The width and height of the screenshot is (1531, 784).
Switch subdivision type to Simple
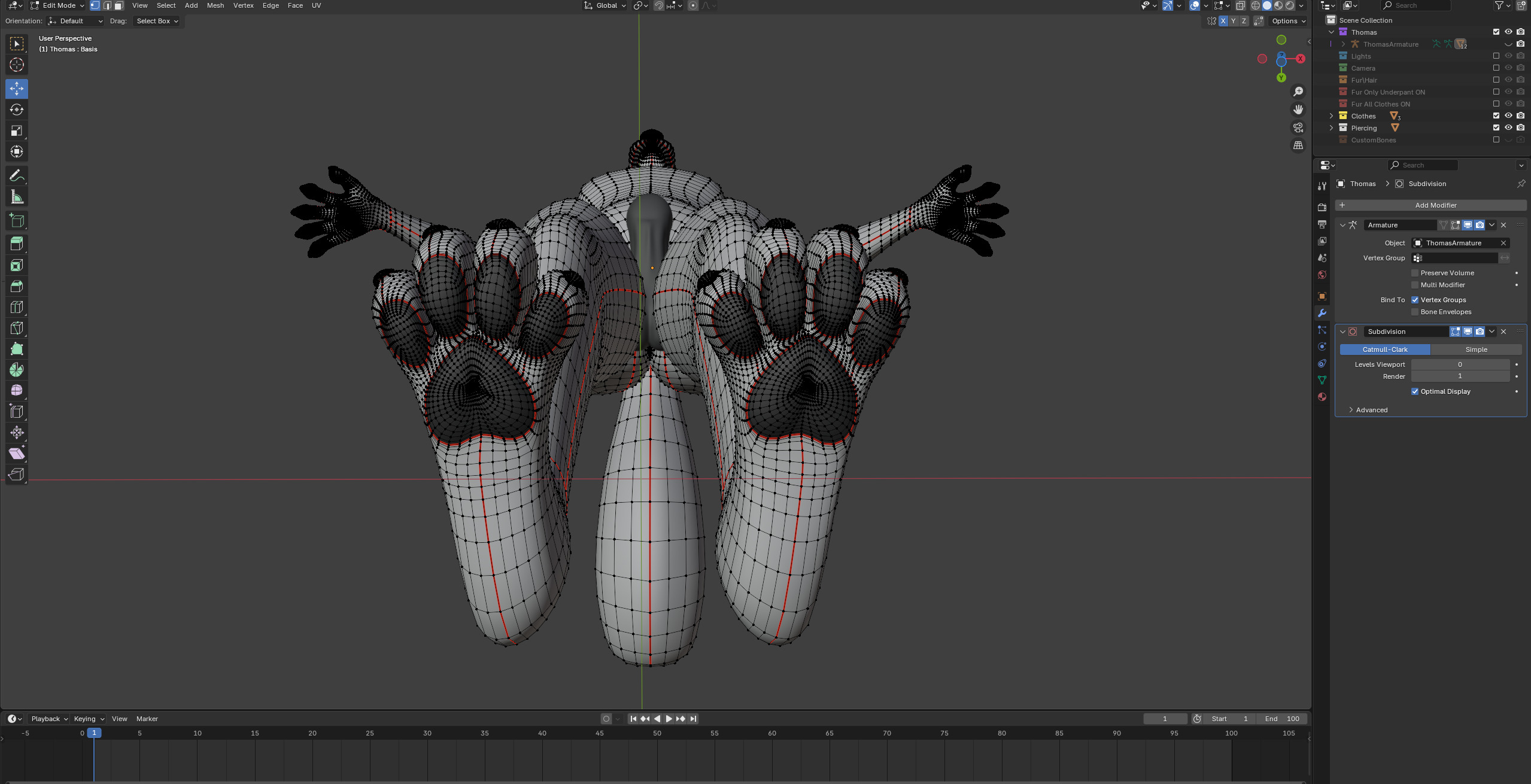(x=1476, y=350)
